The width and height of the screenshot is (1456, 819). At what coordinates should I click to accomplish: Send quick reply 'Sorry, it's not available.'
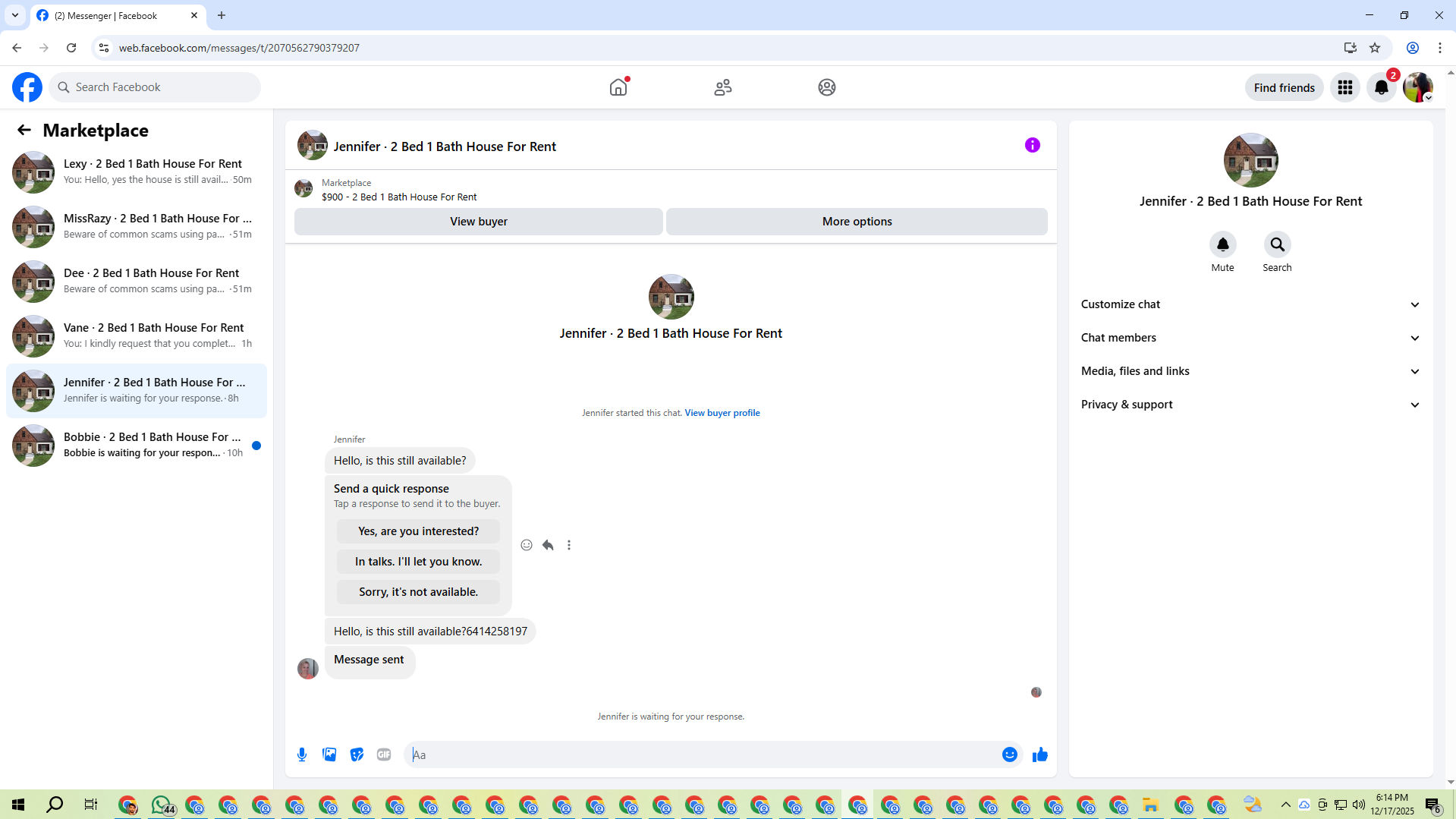pos(418,592)
